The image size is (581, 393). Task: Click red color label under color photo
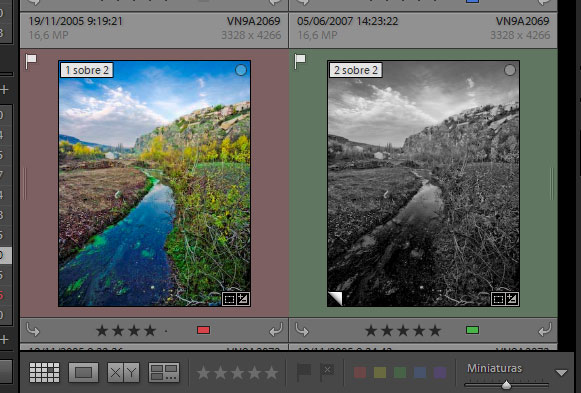tap(203, 330)
